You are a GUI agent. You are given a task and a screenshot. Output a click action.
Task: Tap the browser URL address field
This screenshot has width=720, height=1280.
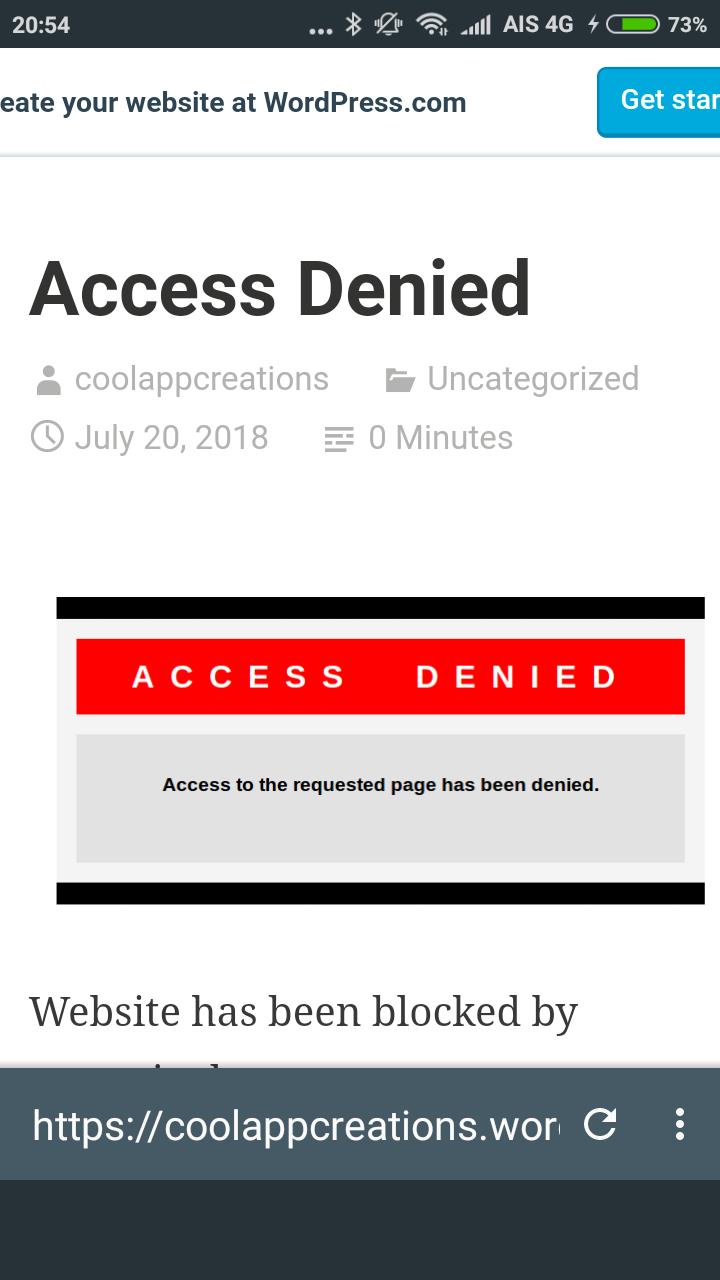click(296, 1125)
